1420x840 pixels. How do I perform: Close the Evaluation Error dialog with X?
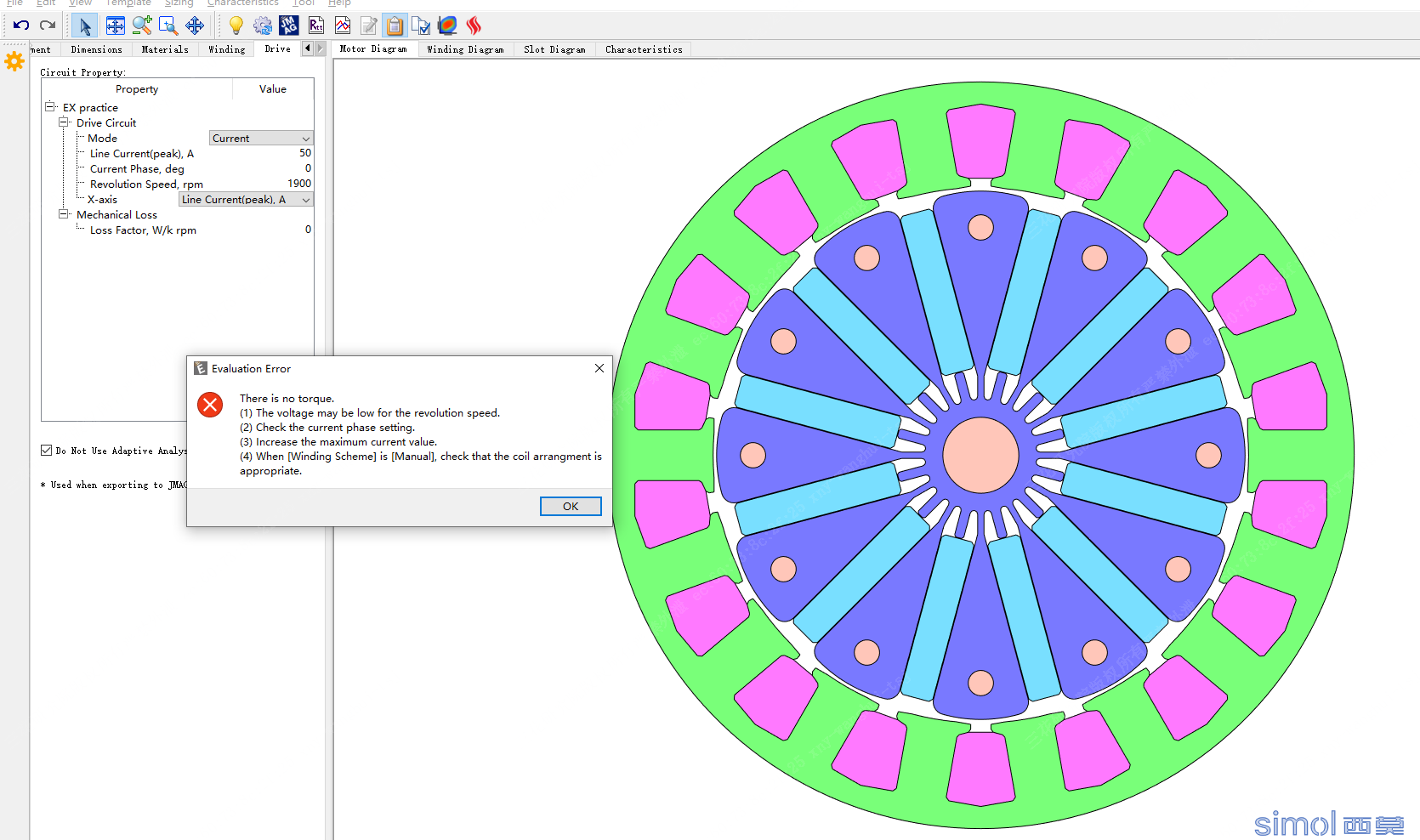[599, 368]
